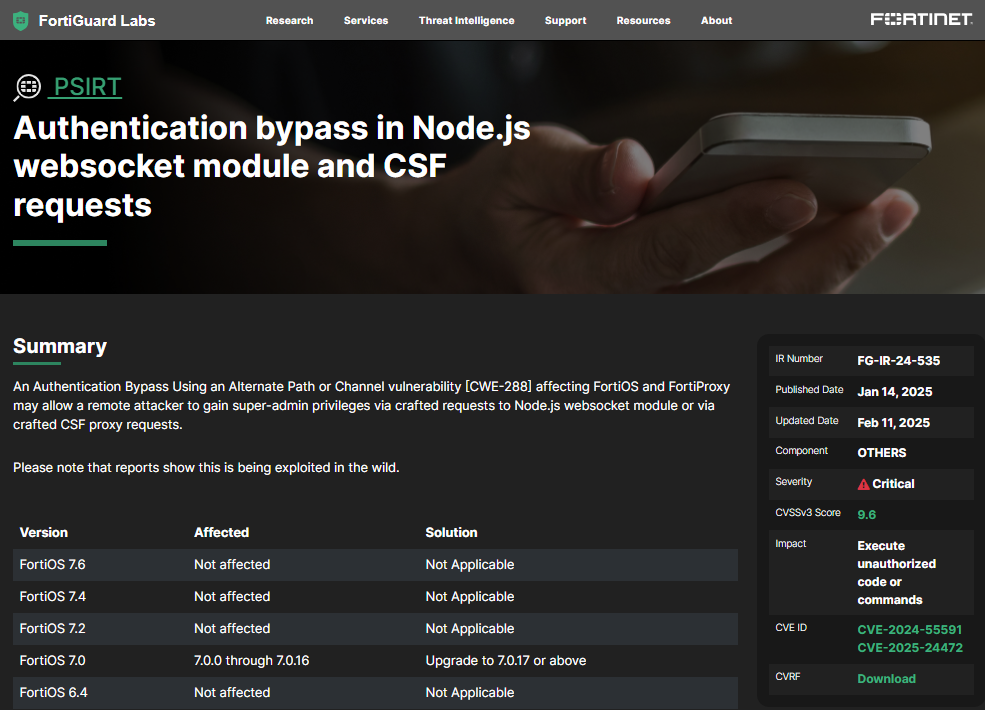Open the CVE-2025-24472 link
The height and width of the screenshot is (710, 985).
click(x=910, y=648)
